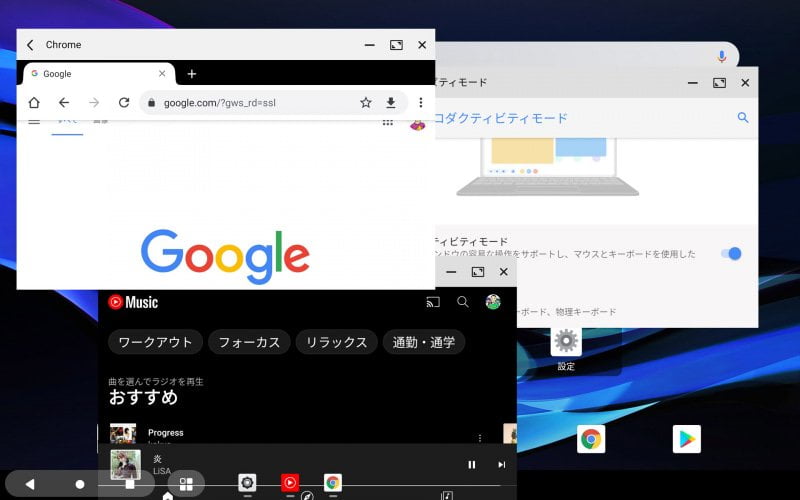
Task: Bookmark the page with the star icon
Action: (365, 103)
